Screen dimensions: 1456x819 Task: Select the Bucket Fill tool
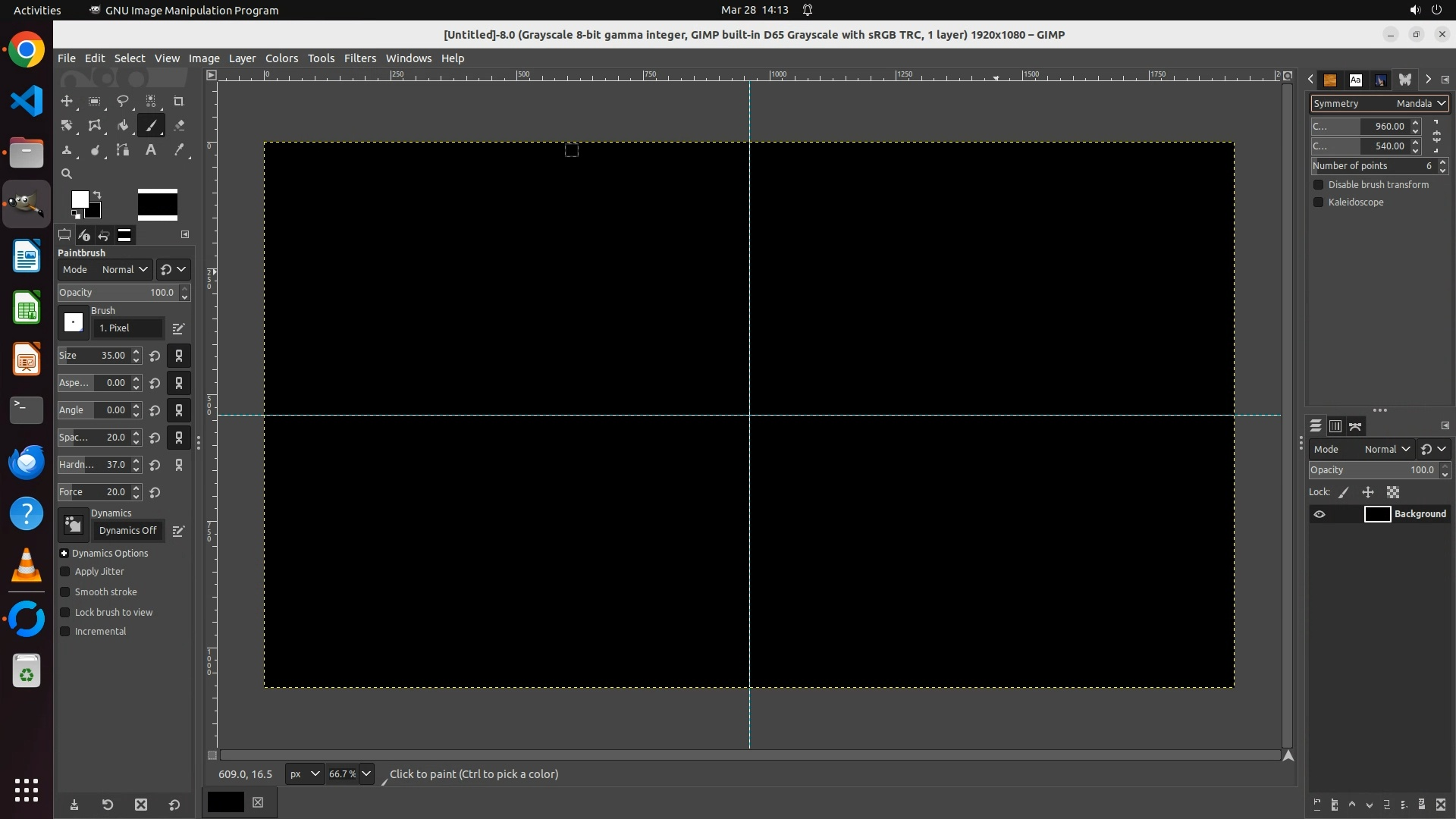[x=123, y=125]
